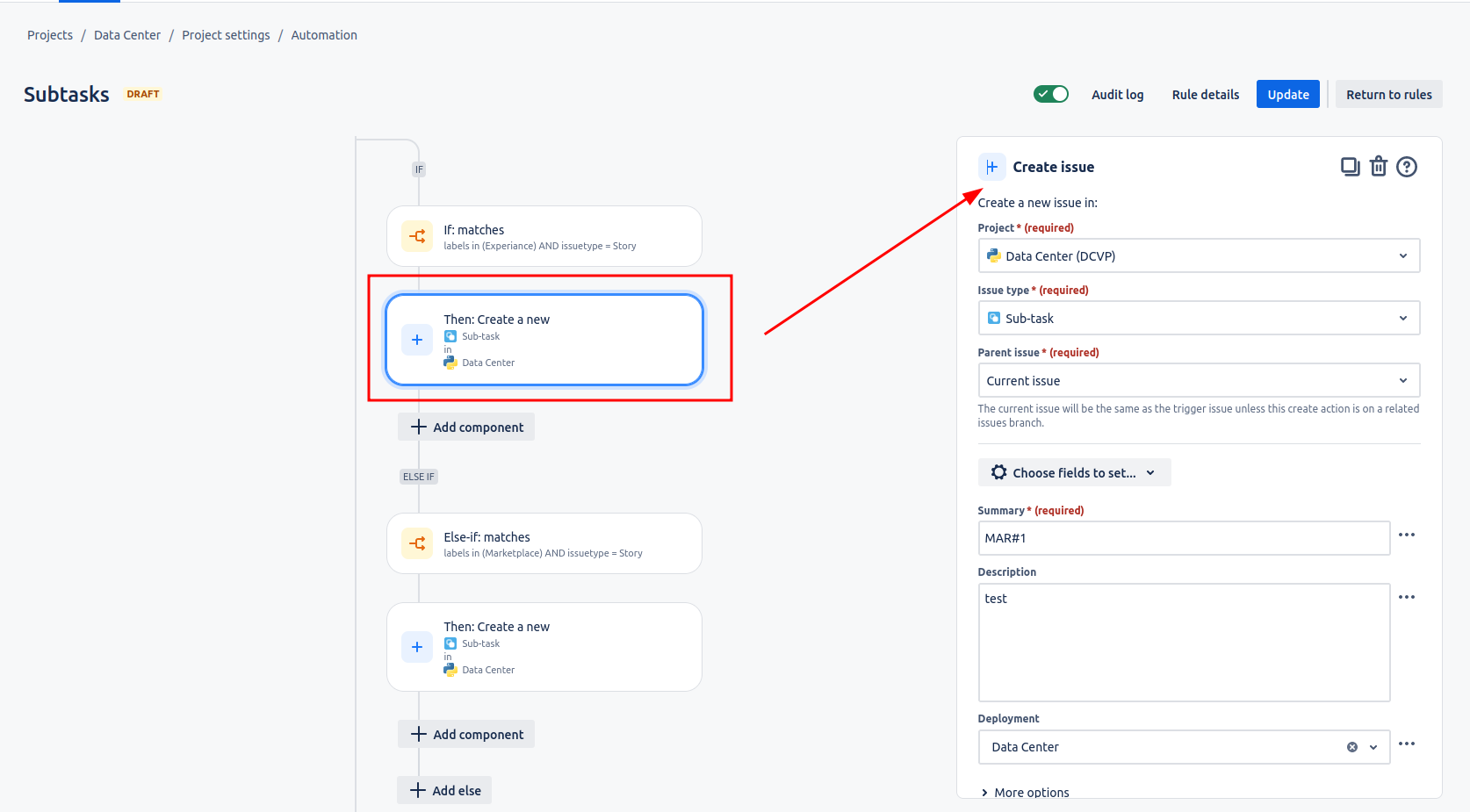Screen dimensions: 1470x812
Task: Open Rule details
Action: click(x=1205, y=95)
